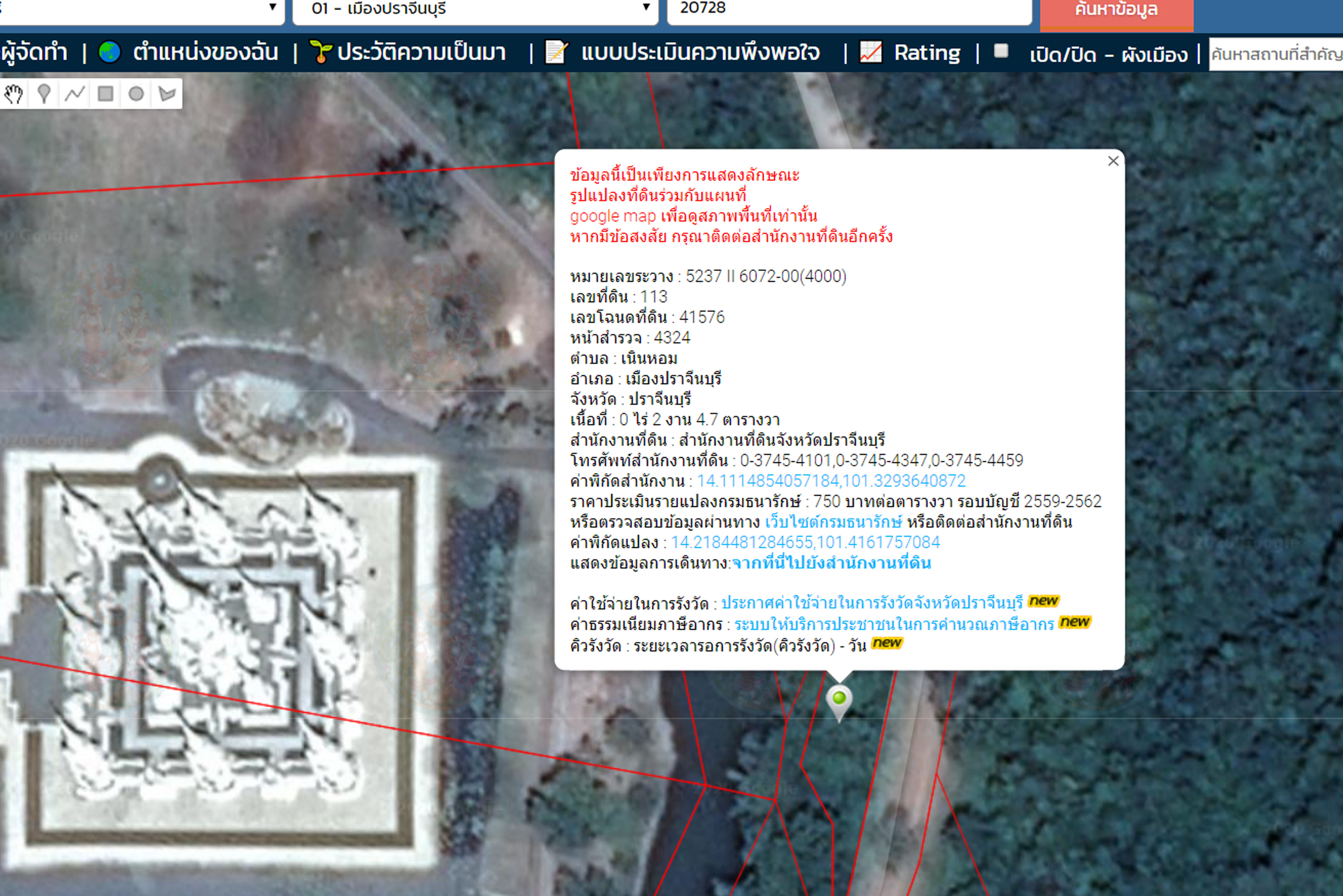Click the green parcel marker pin
Viewport: 1343px width, 896px height.
point(839,700)
